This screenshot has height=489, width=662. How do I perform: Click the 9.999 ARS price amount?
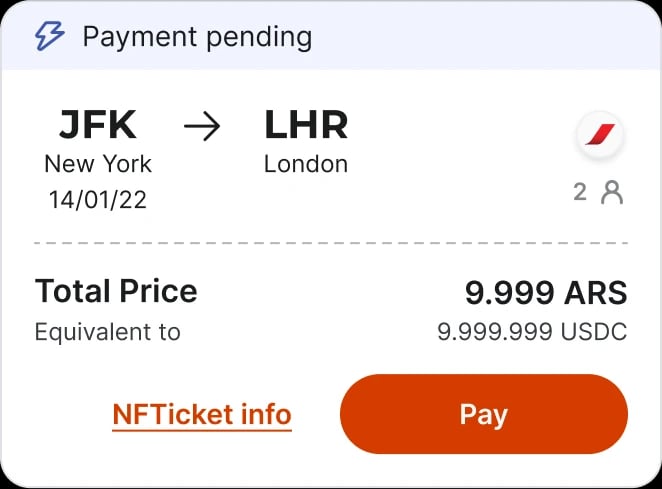tap(546, 292)
